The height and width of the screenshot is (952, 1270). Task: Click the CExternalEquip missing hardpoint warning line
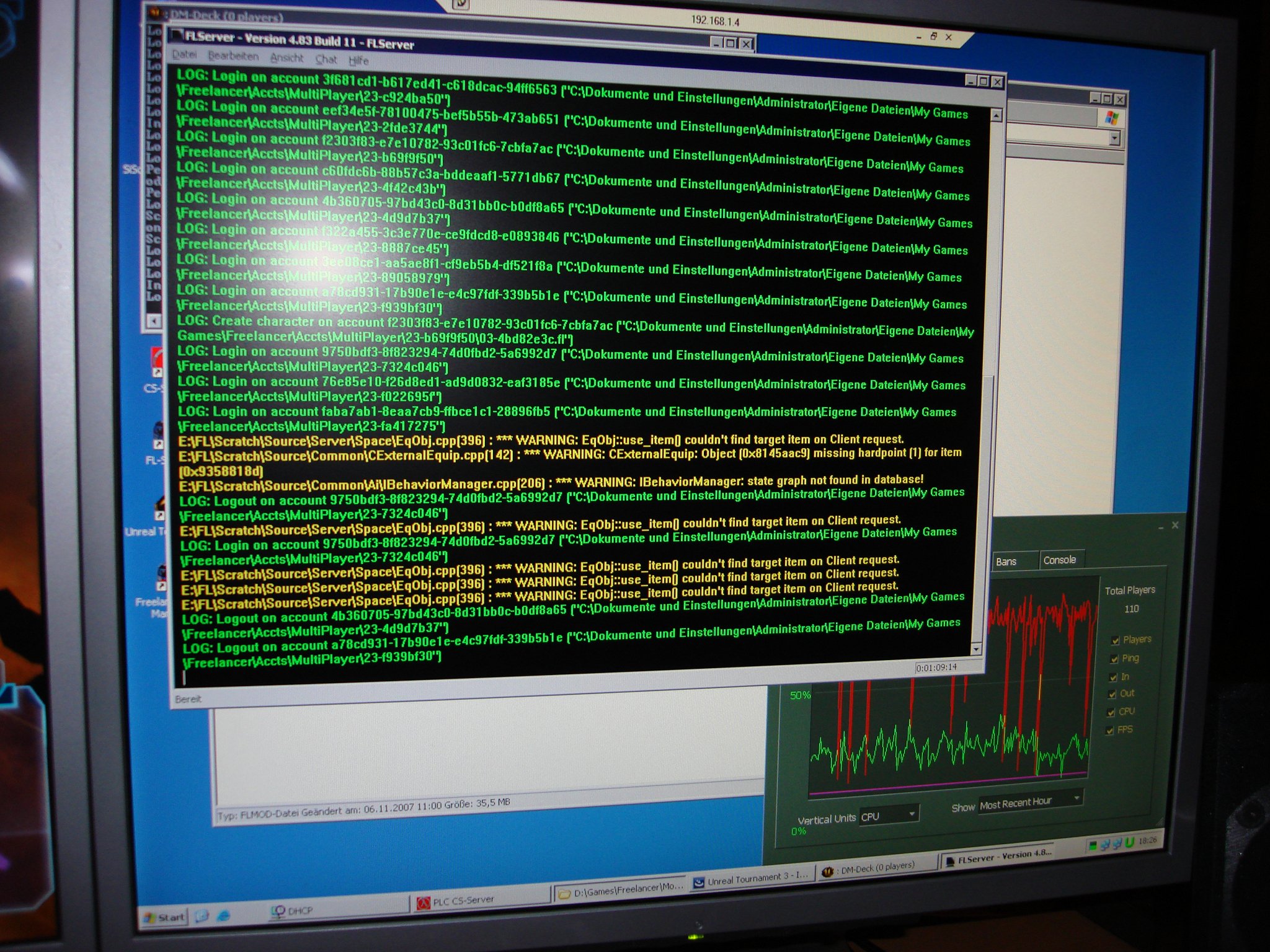pos(570,461)
